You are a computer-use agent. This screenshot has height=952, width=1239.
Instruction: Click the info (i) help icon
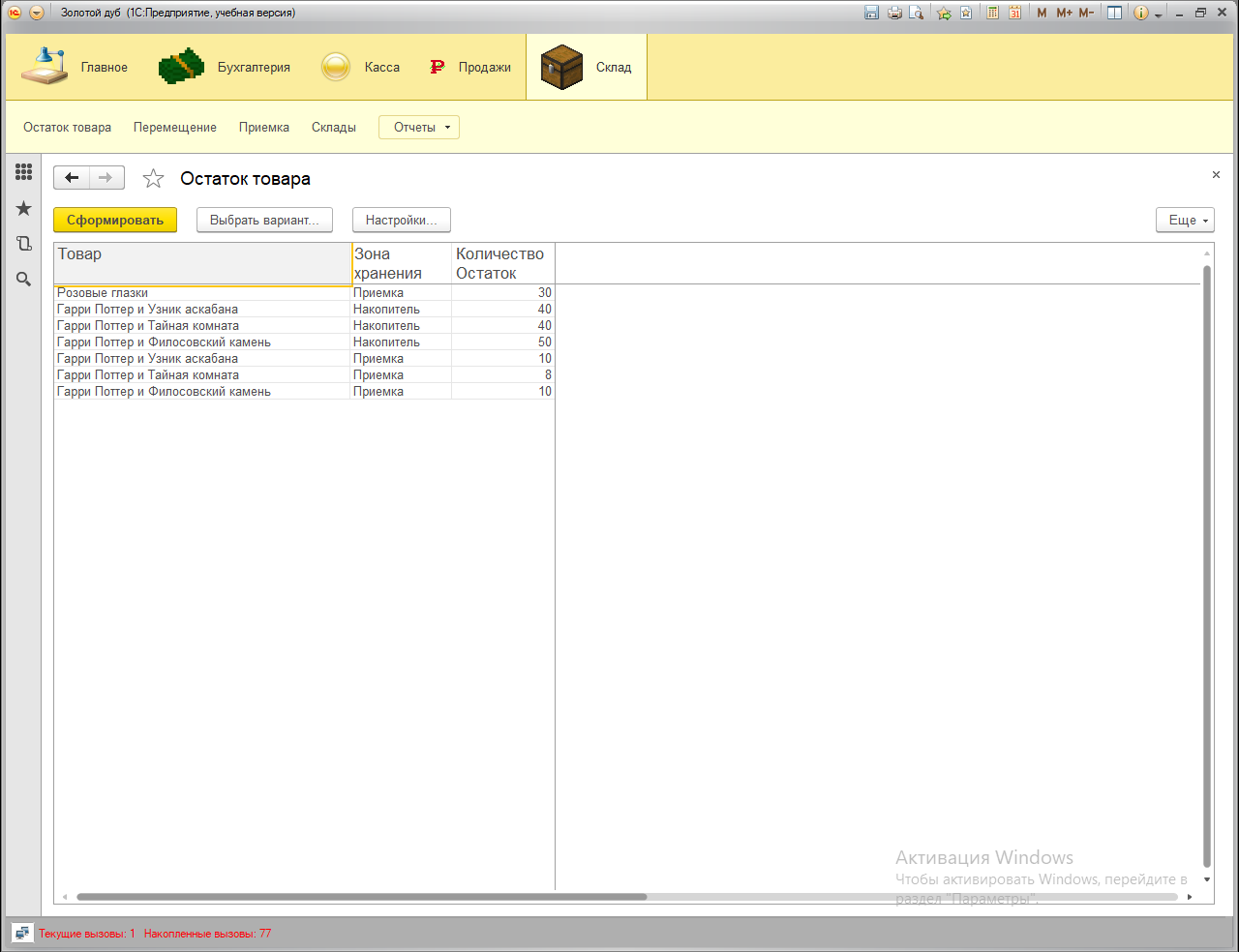[x=1140, y=13]
